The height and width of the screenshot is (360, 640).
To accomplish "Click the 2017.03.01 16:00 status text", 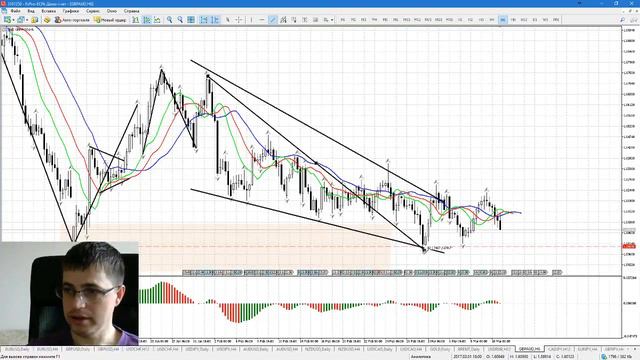I will tap(468, 357).
